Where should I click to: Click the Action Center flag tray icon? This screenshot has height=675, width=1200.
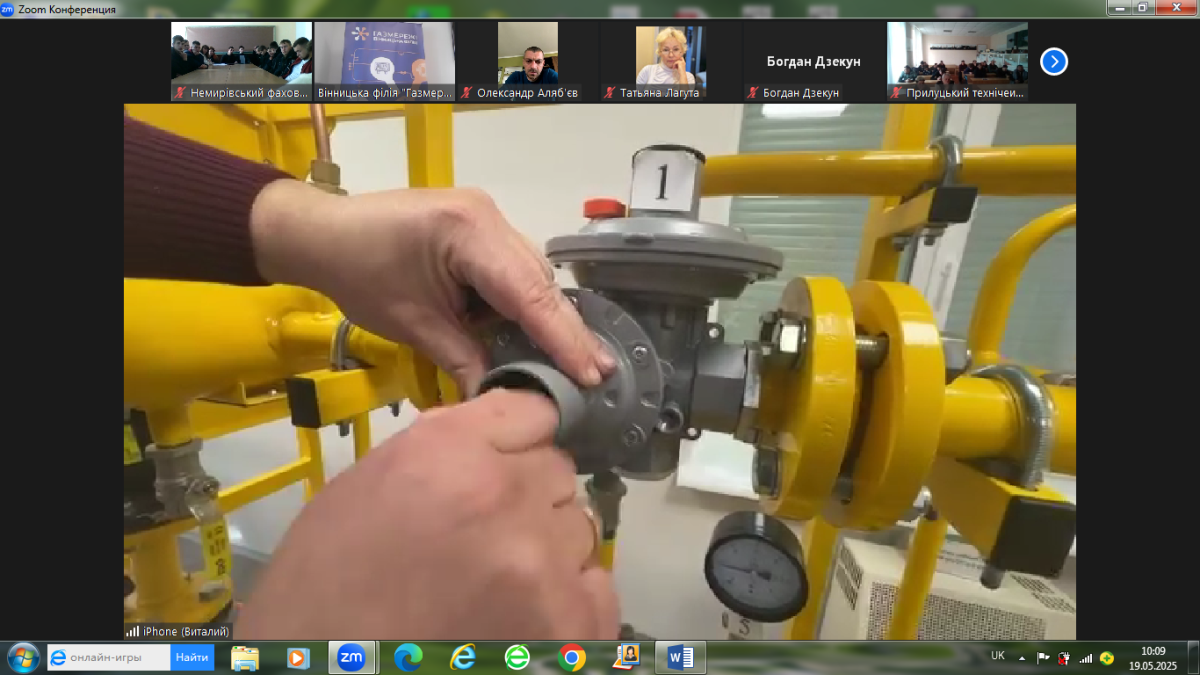coord(1043,658)
